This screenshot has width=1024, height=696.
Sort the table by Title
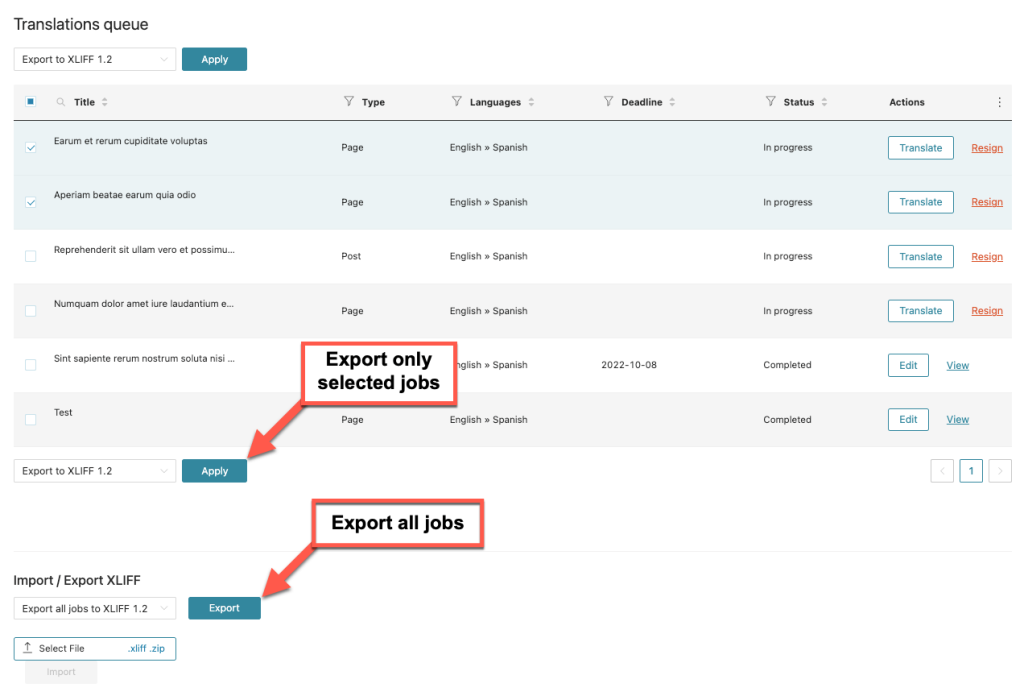pyautogui.click(x=102, y=101)
